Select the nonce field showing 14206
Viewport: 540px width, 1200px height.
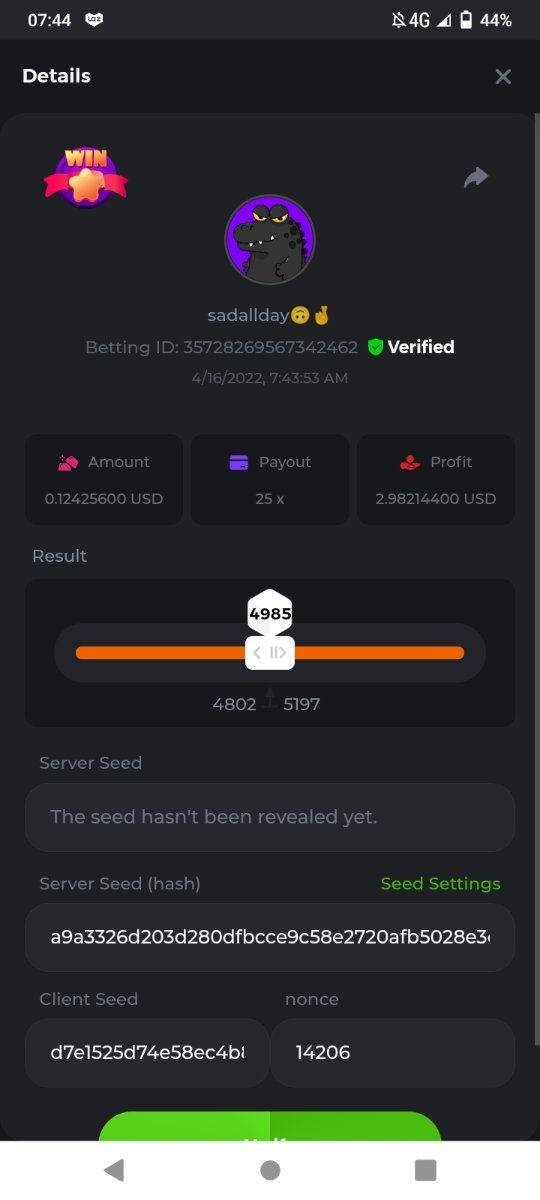point(393,1053)
